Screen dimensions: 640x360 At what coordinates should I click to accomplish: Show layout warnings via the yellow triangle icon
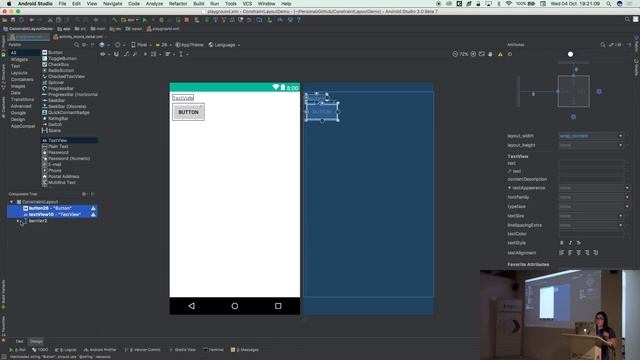tap(500, 54)
